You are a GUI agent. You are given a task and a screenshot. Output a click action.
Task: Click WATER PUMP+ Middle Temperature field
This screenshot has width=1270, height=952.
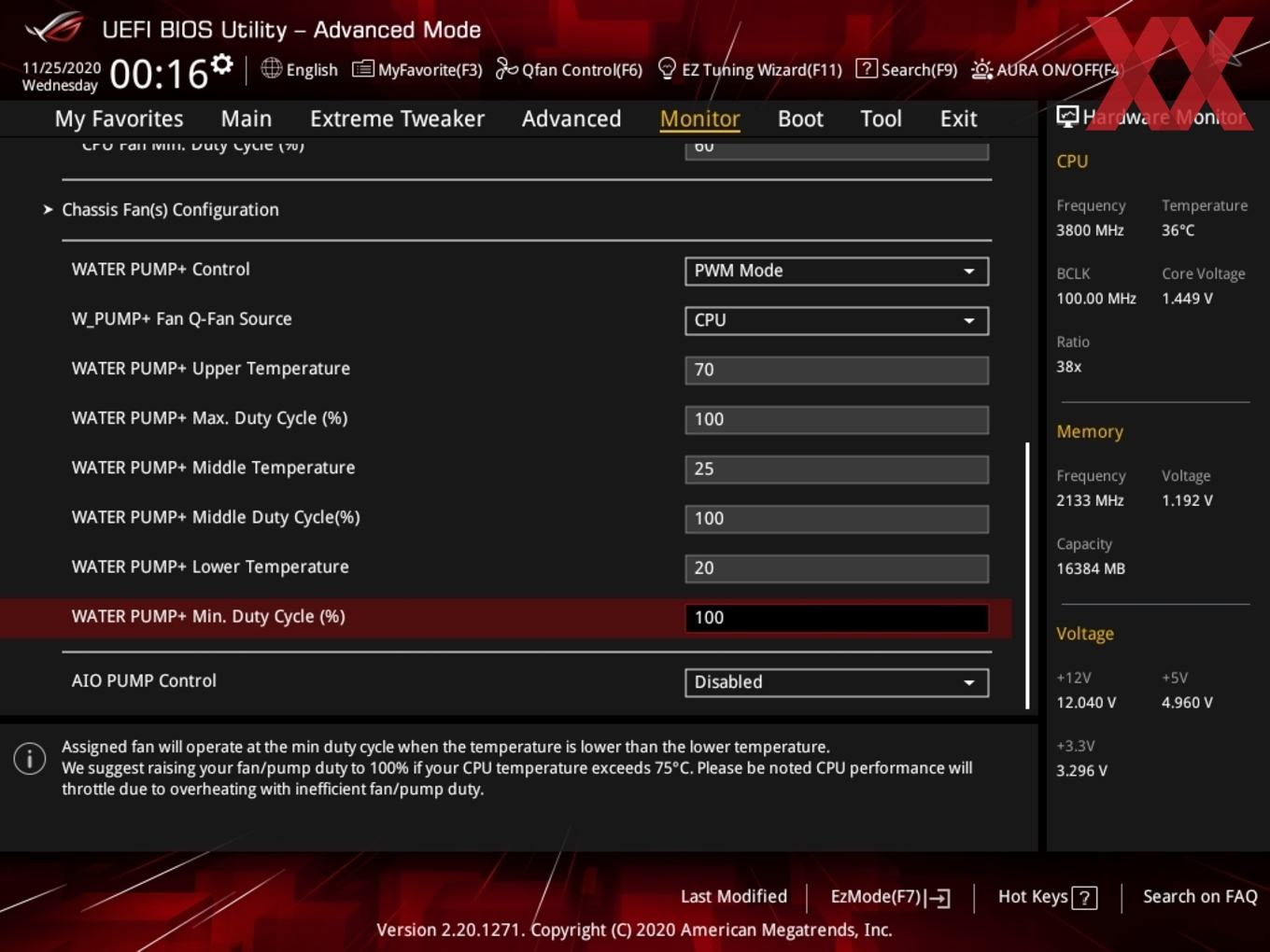[837, 469]
